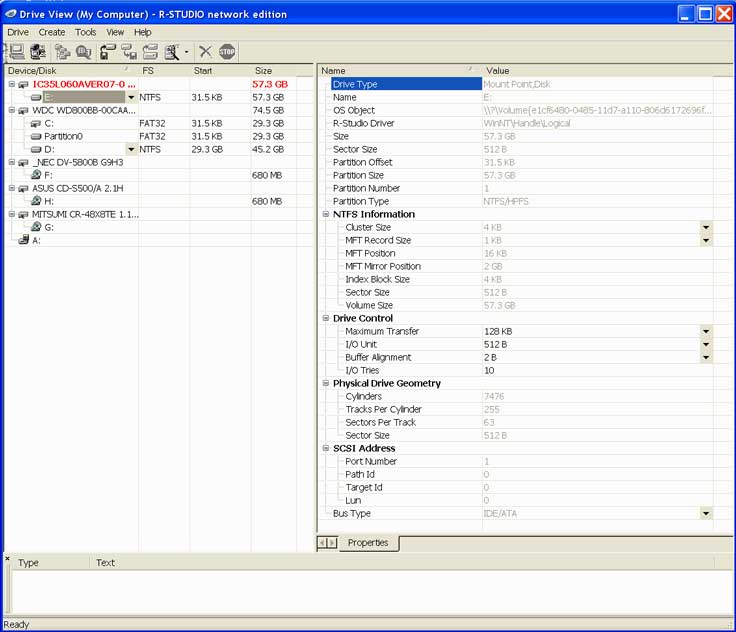Open the Maximum Transfer value dropdown
Image resolution: width=736 pixels, height=632 pixels.
coord(706,331)
